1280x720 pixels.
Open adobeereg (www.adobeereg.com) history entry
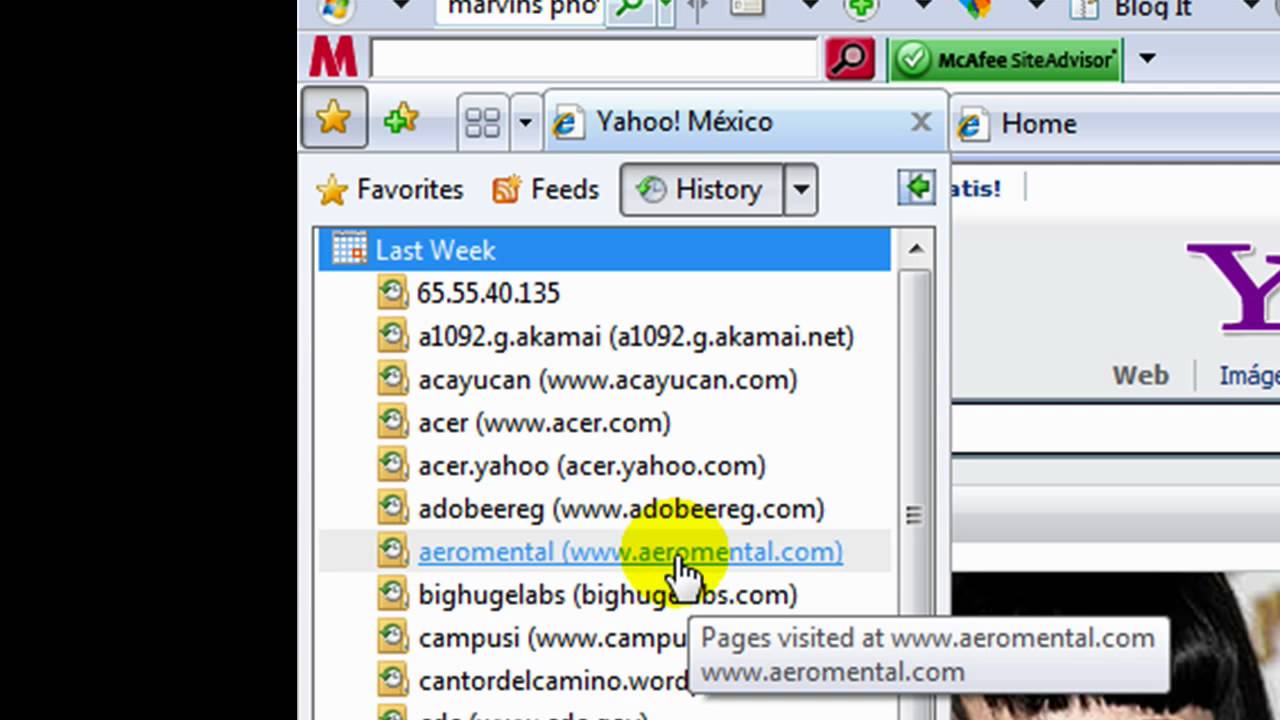point(621,508)
